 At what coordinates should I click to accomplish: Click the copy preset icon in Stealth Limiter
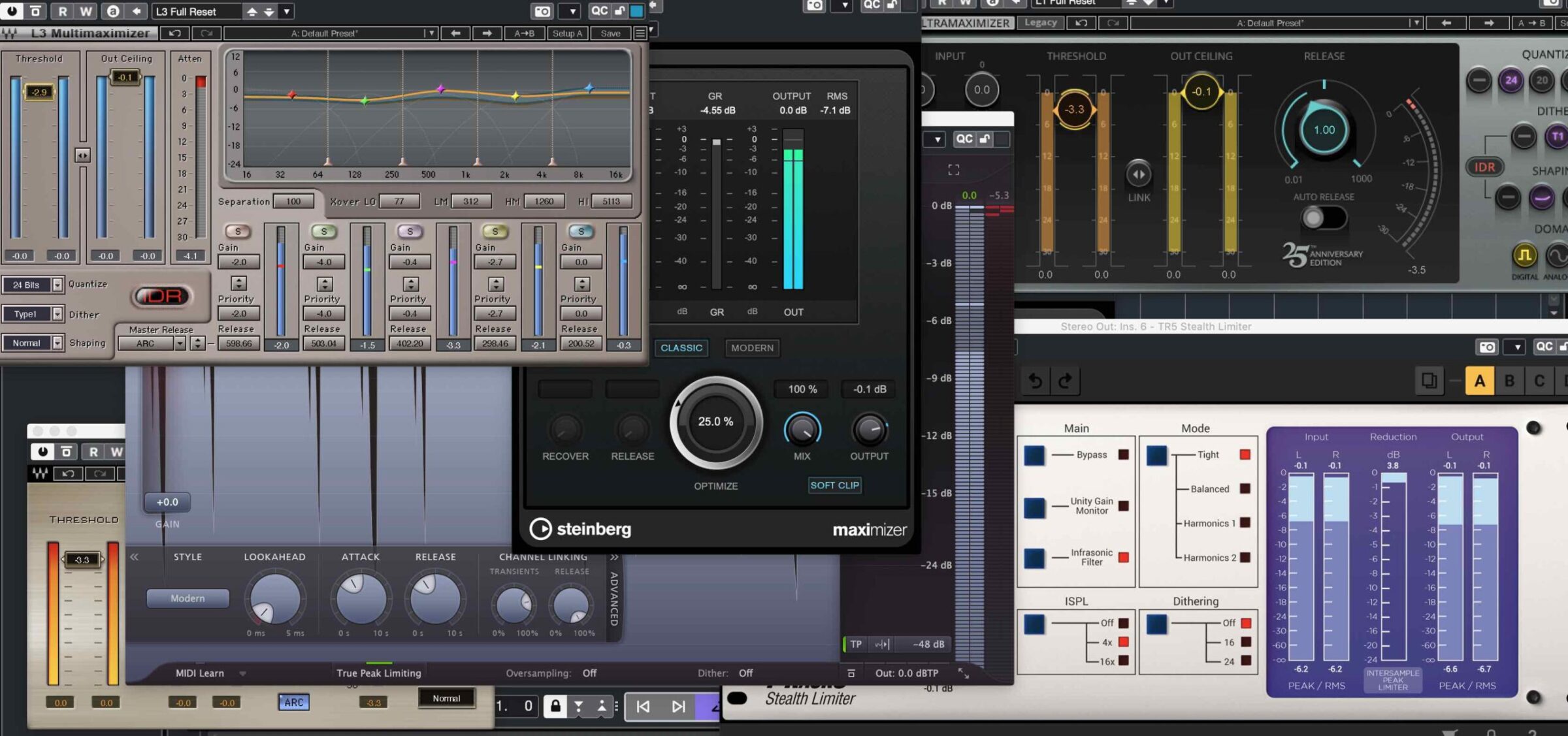click(1429, 381)
